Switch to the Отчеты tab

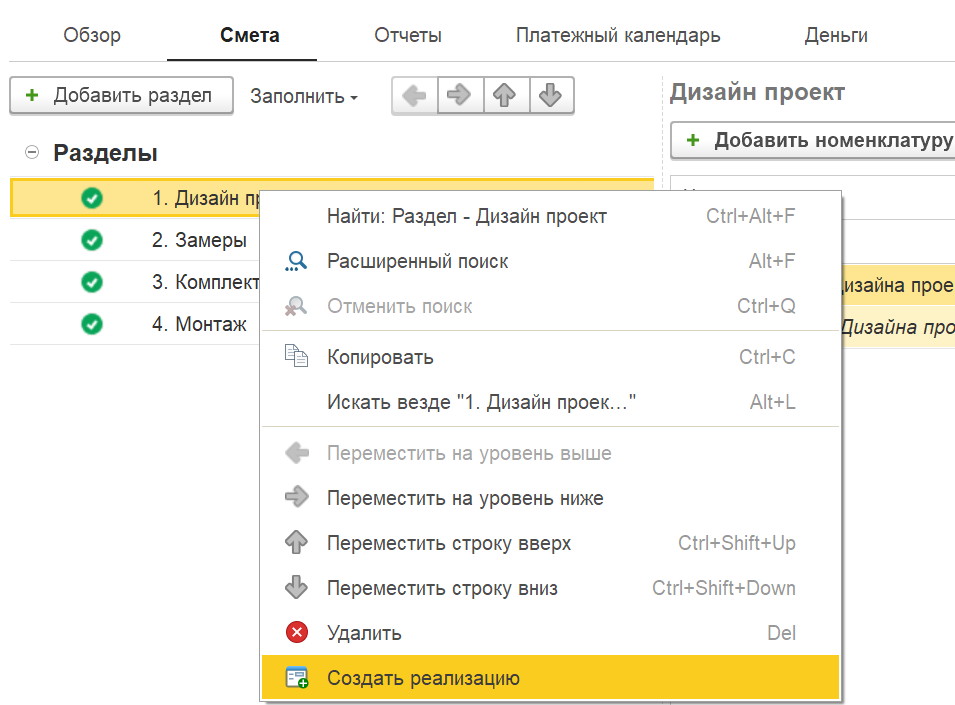(407, 35)
